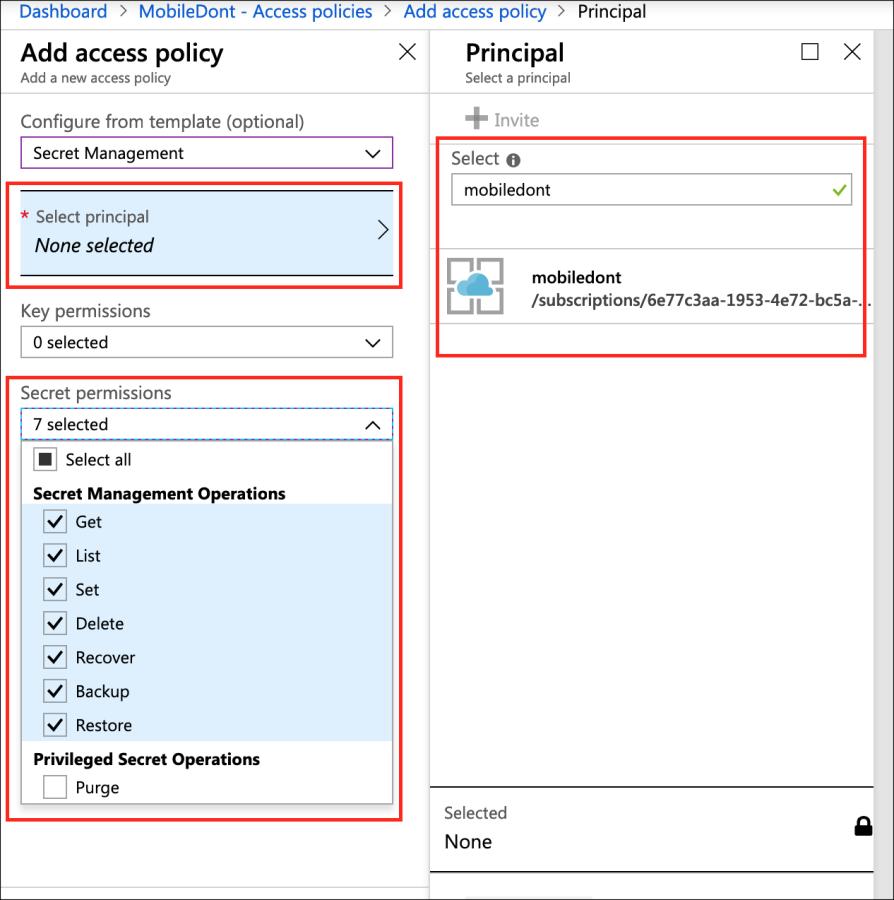Viewport: 894px width, 900px height.
Task: Close the Principal blade
Action: (852, 52)
